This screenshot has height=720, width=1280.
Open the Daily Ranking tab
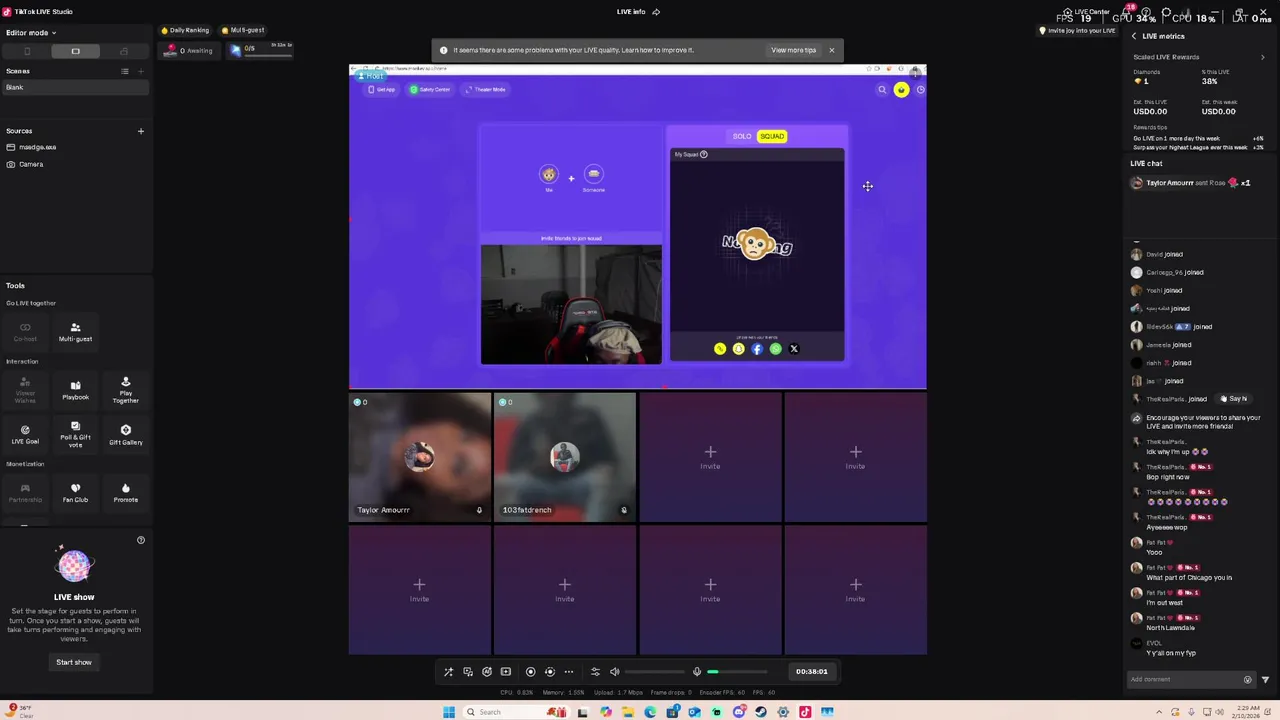coord(186,30)
